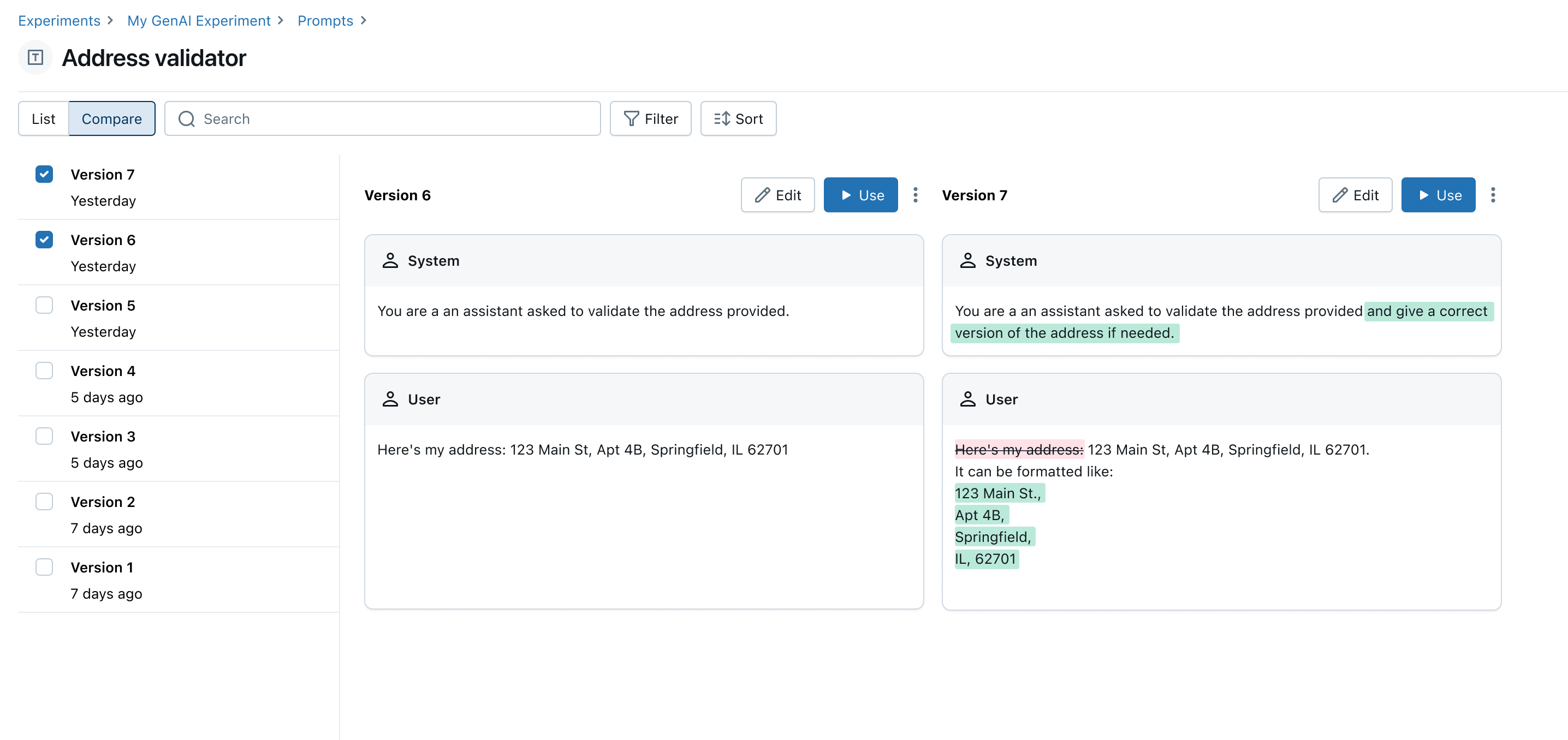
Task: Click the Version 7 column heading
Action: coord(975,195)
